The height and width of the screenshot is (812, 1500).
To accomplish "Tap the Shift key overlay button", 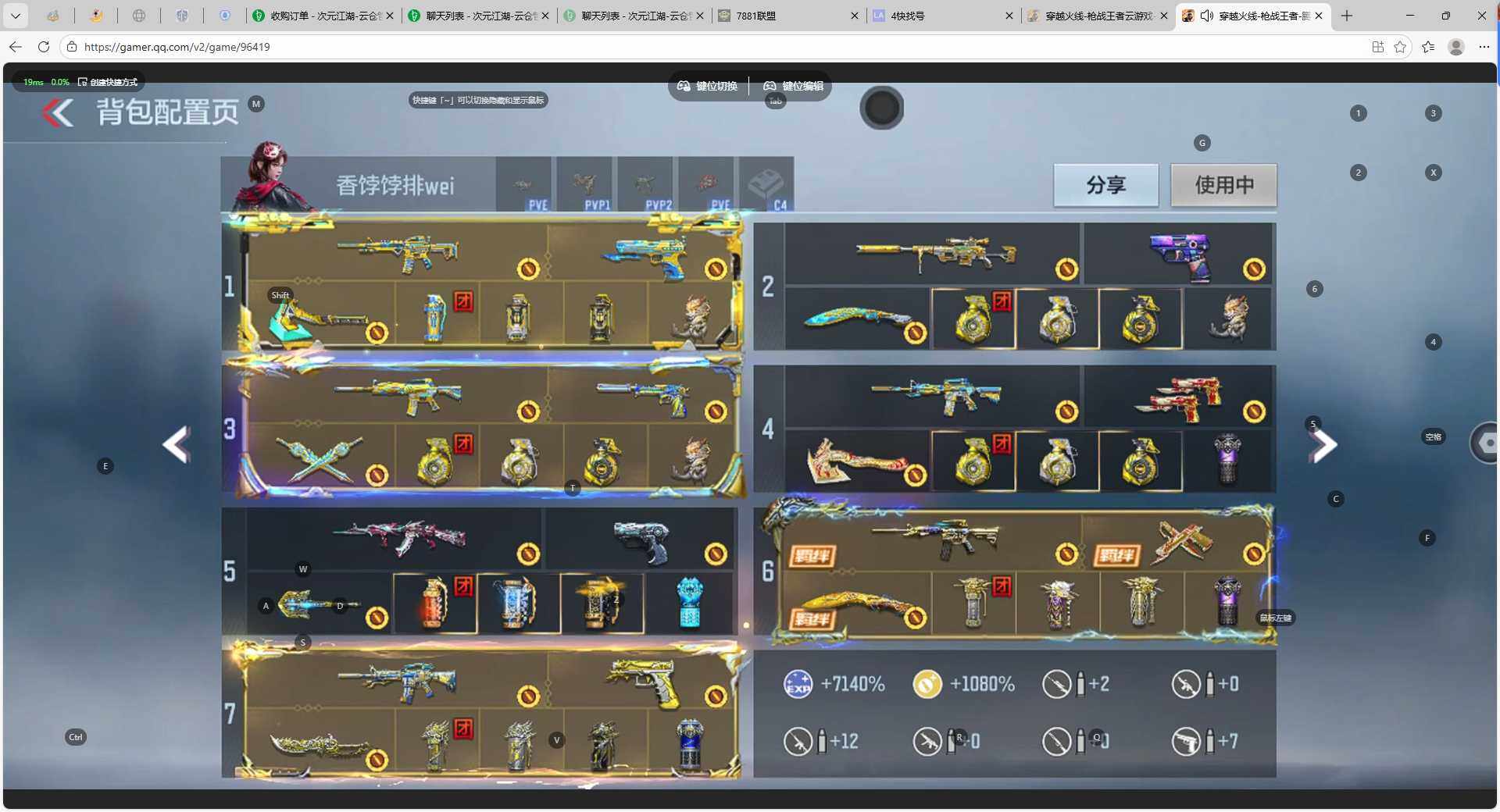I will coord(280,295).
